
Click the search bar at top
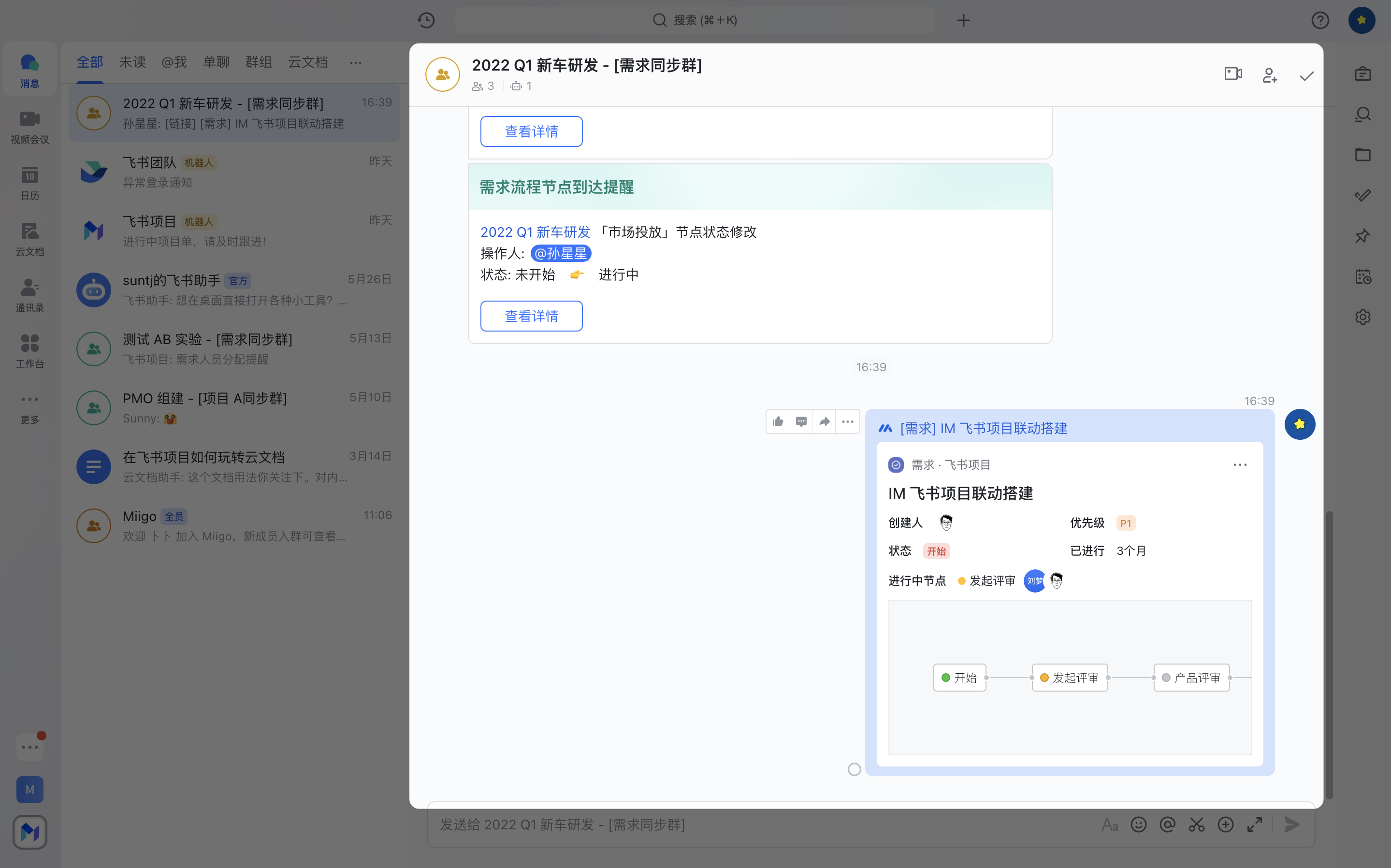695,20
